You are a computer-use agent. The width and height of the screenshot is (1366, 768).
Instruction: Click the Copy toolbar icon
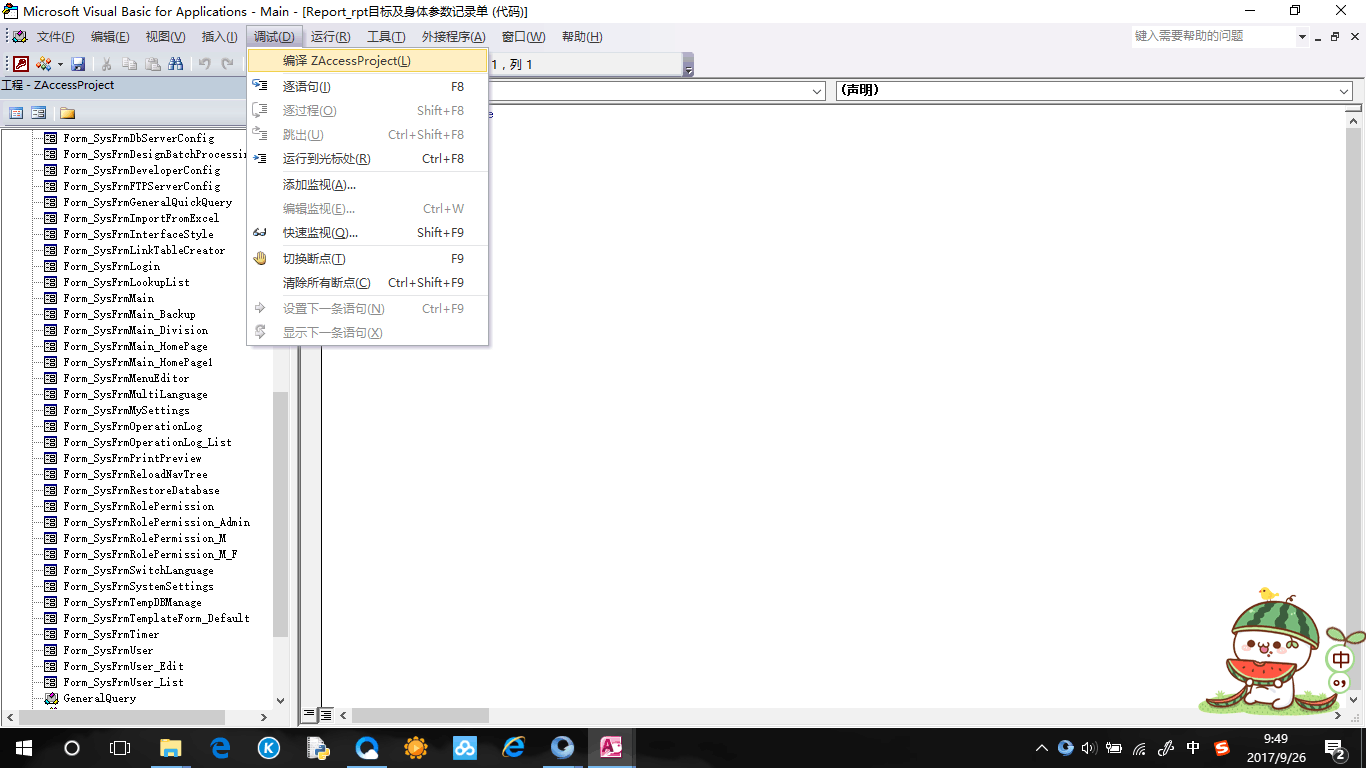pos(129,63)
